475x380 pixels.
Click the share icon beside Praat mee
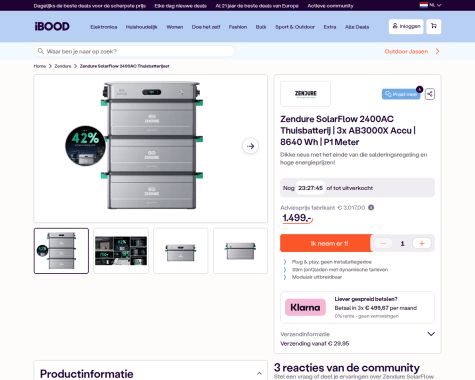click(x=430, y=94)
